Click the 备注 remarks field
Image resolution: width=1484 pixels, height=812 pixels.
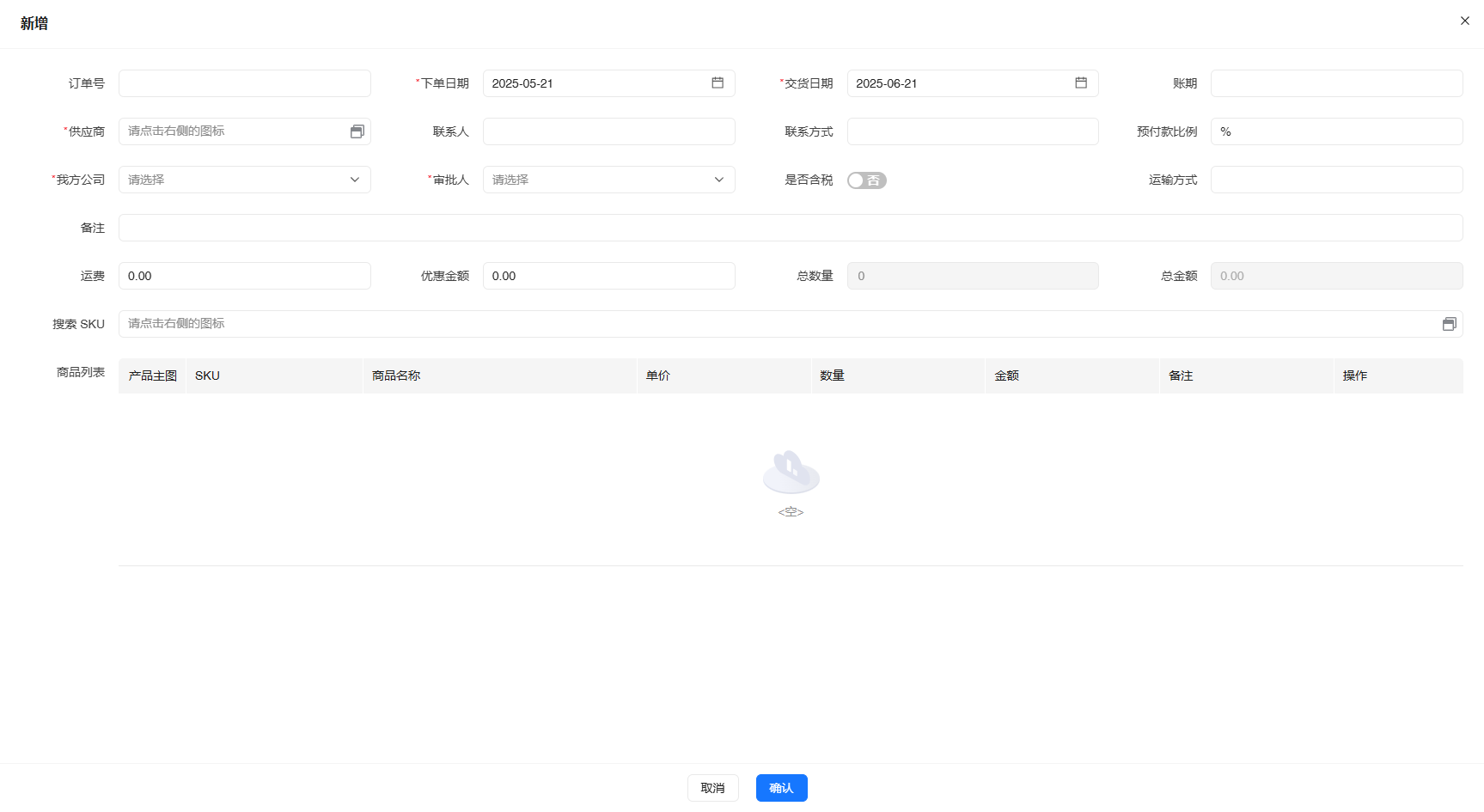point(791,228)
